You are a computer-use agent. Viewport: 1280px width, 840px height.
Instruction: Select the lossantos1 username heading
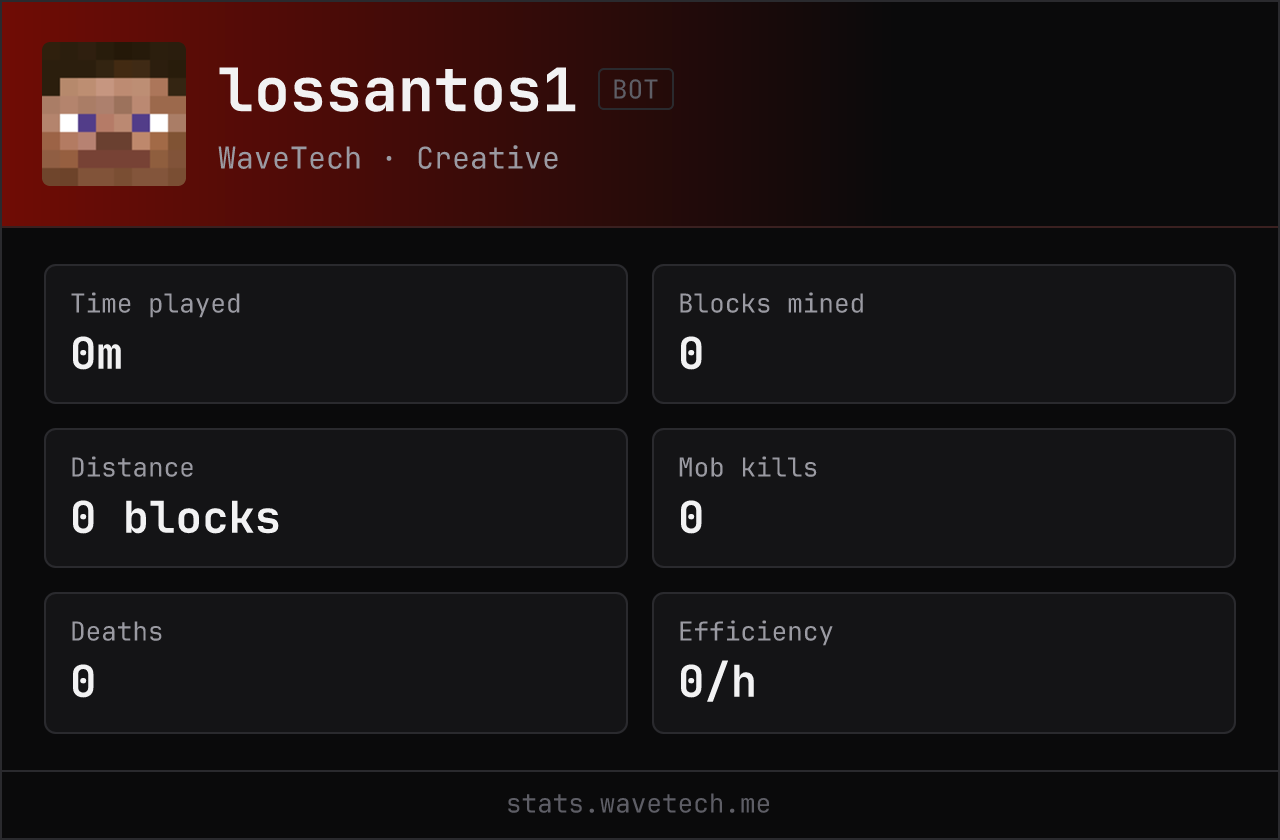[398, 91]
